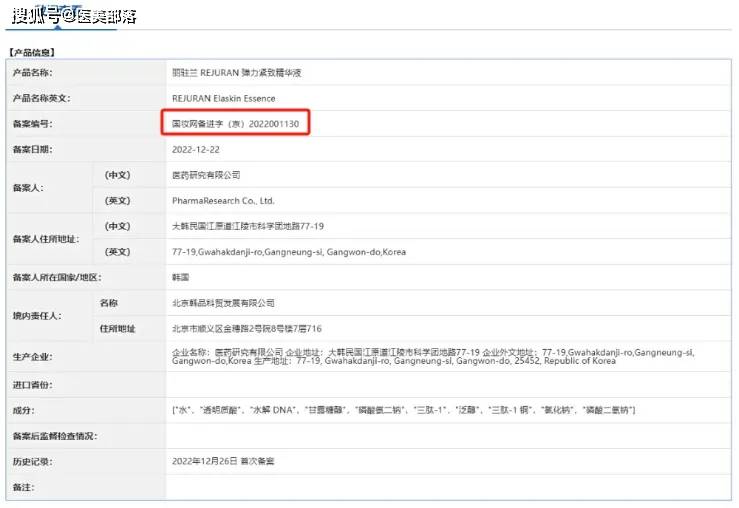Select the 生产企业 label
Image resolution: width=739 pixels, height=508 pixels.
[x=33, y=356]
